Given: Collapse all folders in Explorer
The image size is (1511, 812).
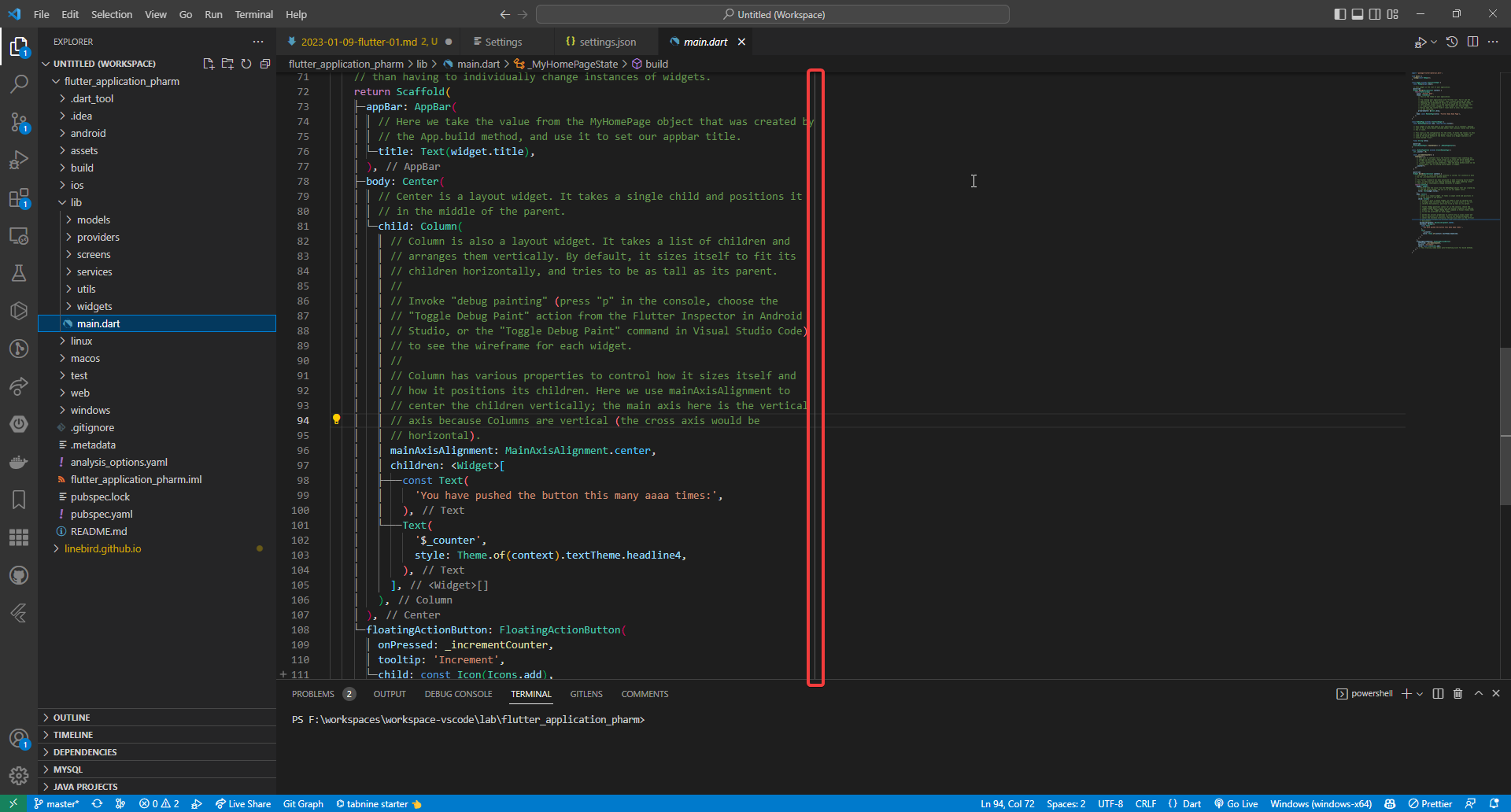Looking at the screenshot, I should (265, 64).
